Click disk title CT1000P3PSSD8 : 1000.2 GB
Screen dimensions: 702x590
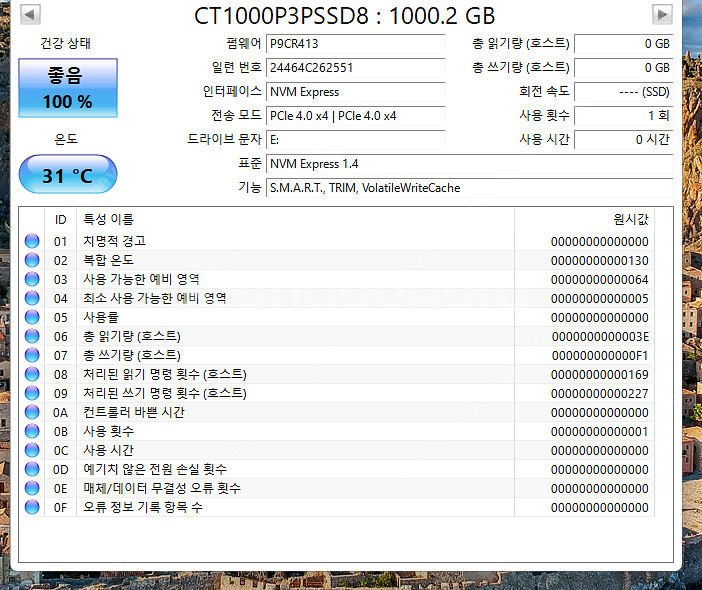coord(345,16)
